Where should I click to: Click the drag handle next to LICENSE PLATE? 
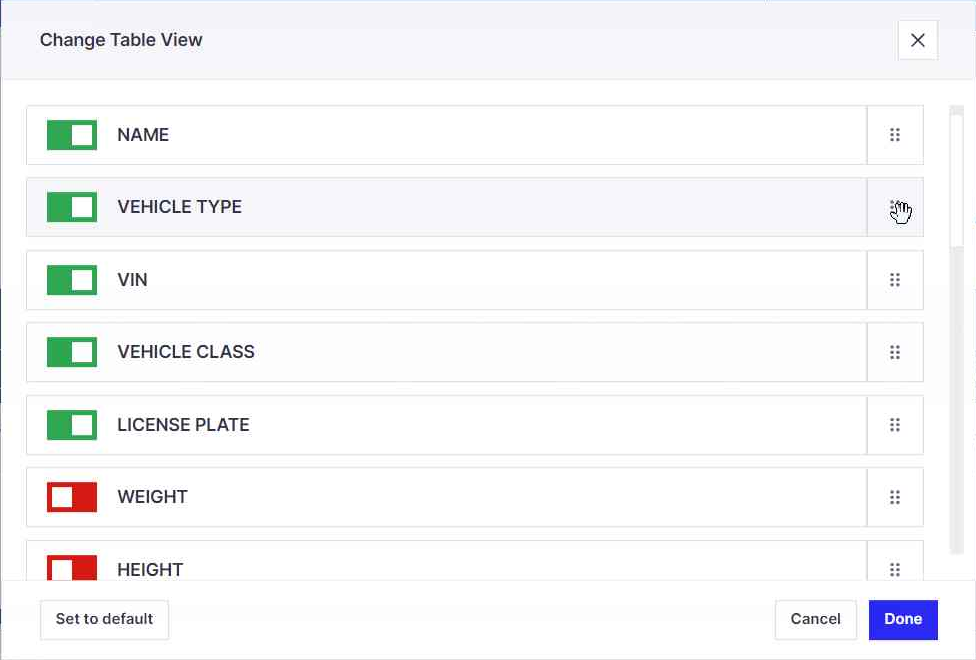(895, 424)
